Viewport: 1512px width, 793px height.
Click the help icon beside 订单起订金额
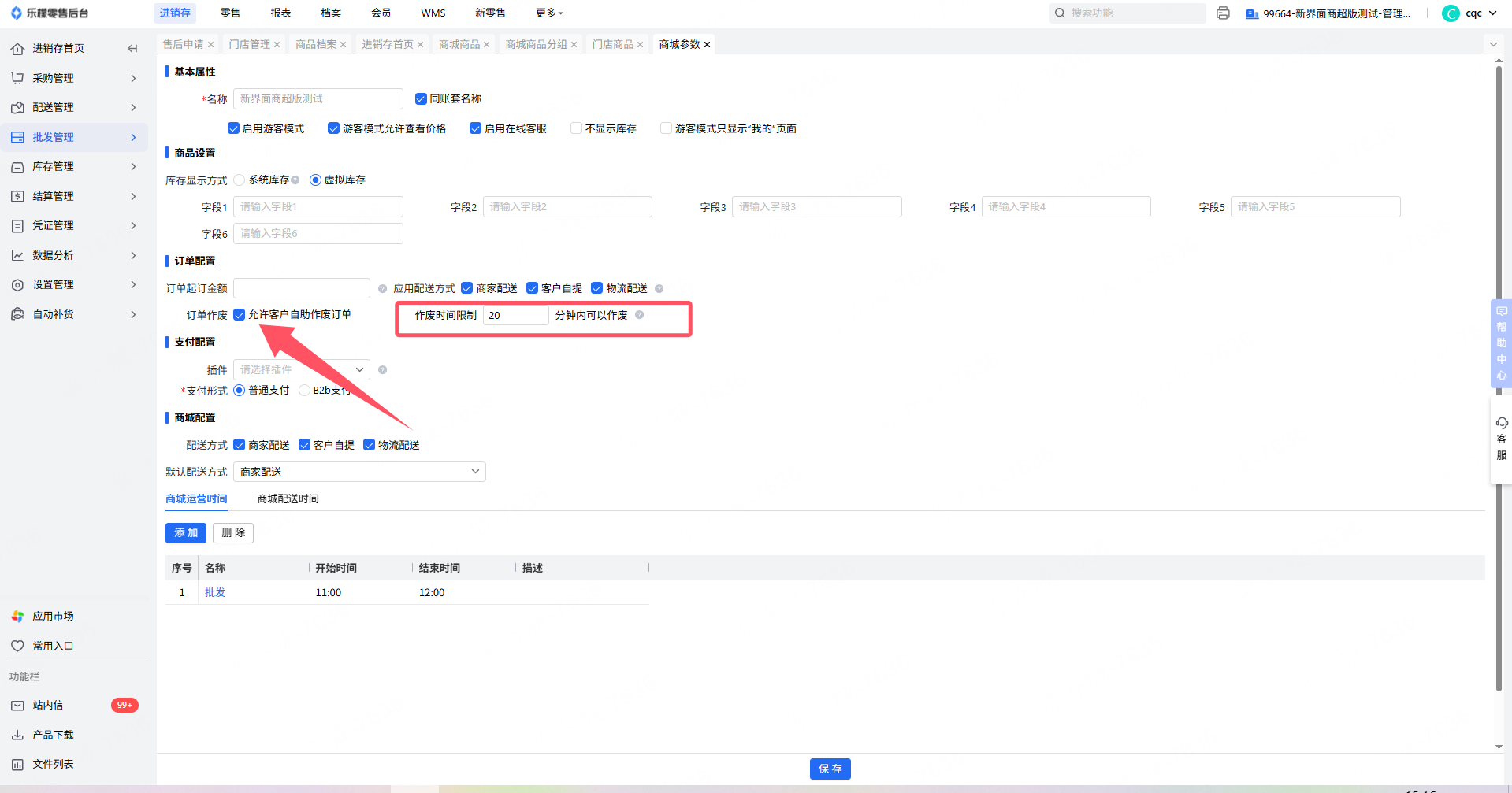(x=382, y=289)
